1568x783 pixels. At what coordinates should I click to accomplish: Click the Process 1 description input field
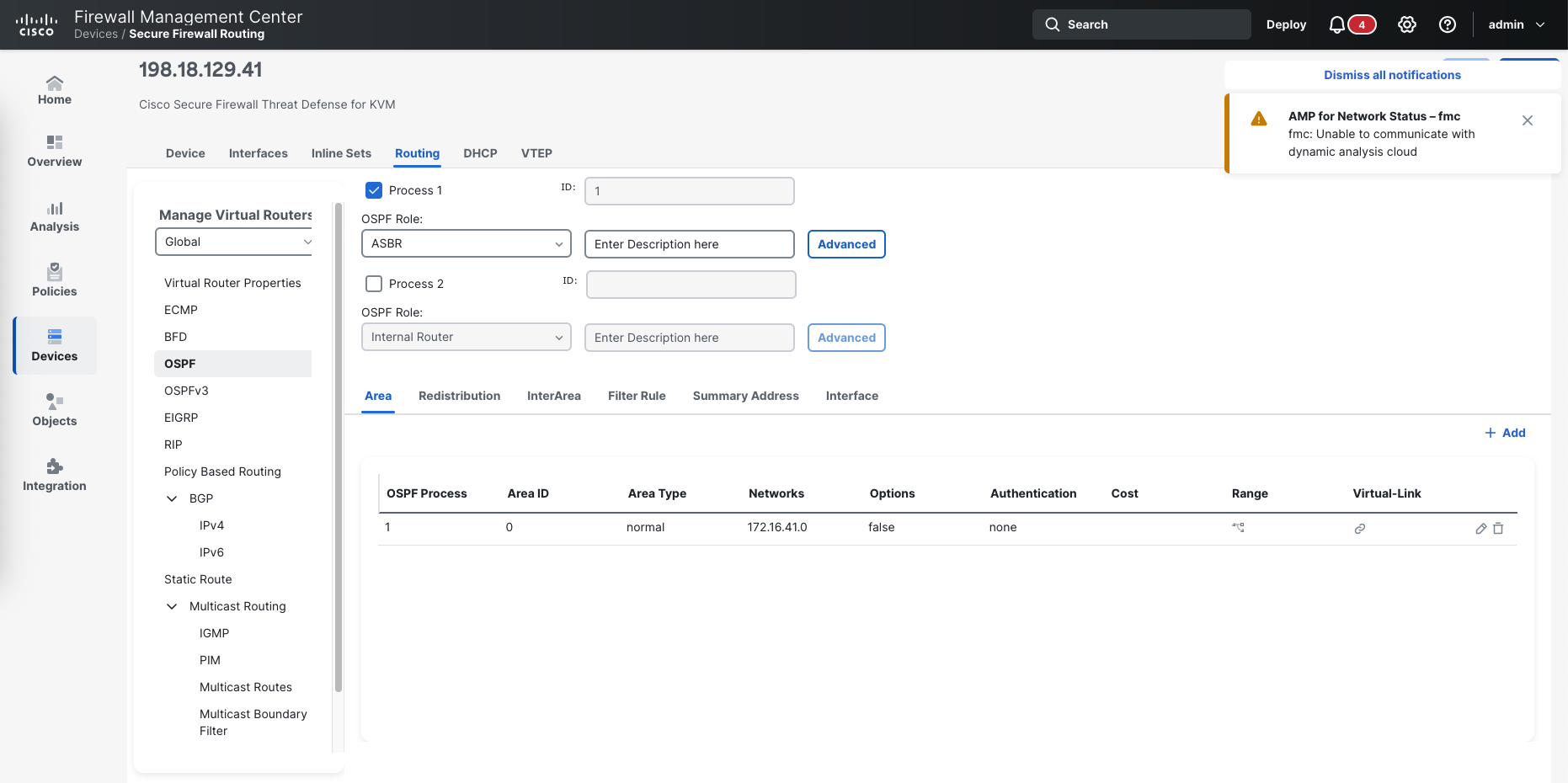click(x=689, y=244)
